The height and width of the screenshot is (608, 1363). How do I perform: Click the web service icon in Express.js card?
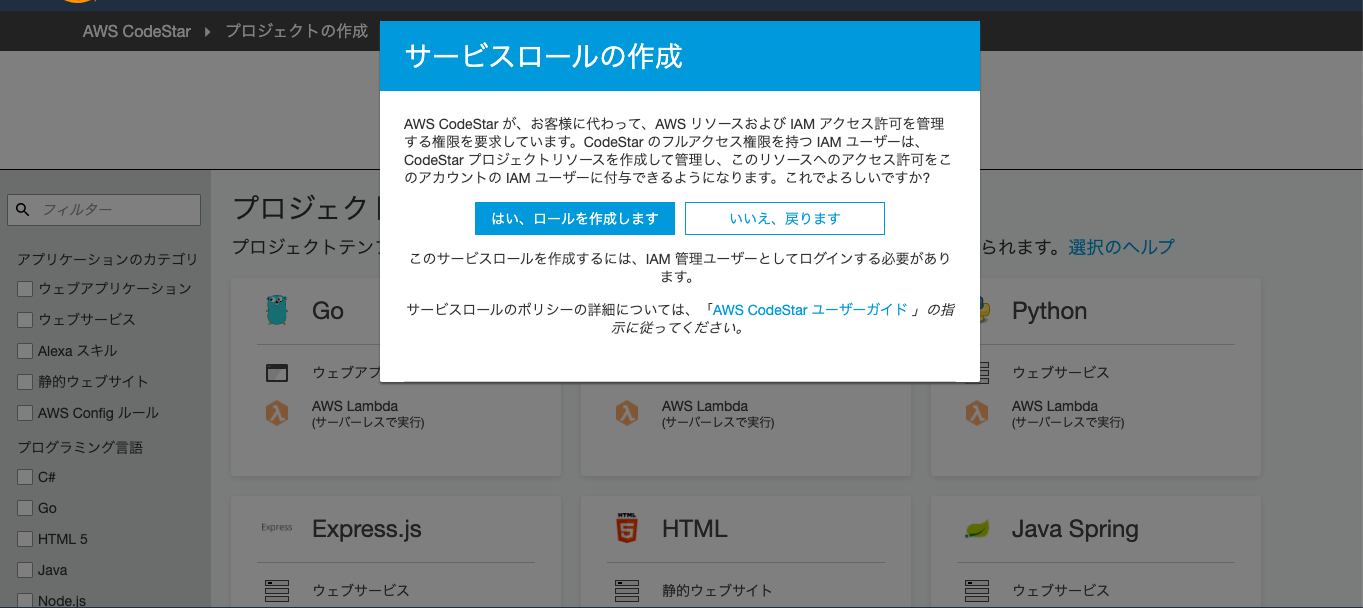(x=277, y=591)
